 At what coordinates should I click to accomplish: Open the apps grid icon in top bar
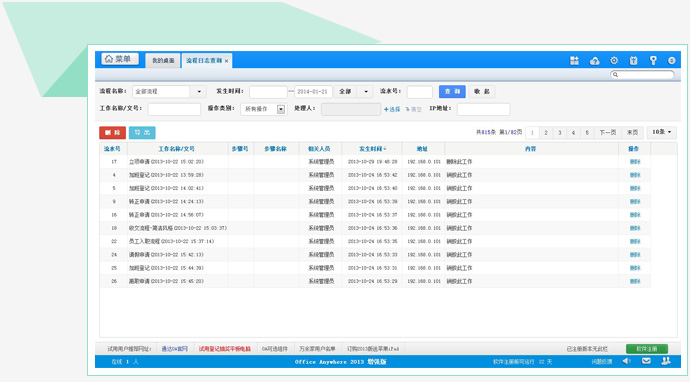click(574, 61)
